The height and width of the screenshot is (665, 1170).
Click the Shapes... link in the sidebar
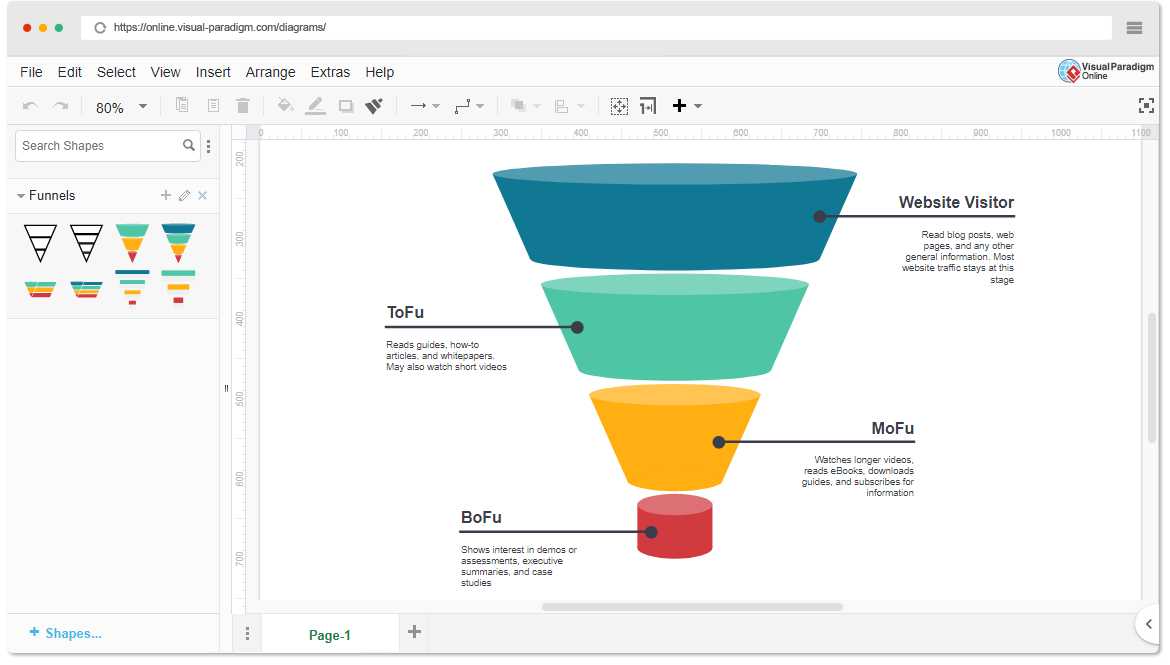[x=65, y=633]
